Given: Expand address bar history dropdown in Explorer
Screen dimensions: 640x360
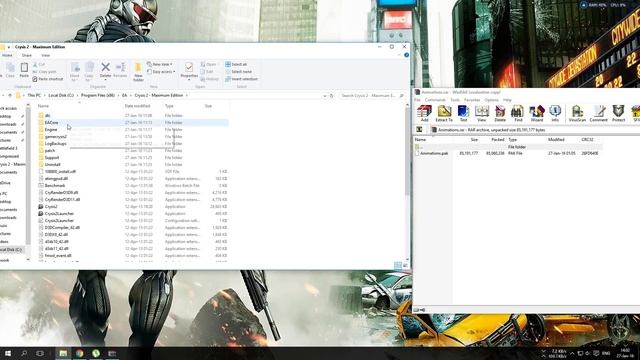Looking at the screenshot, I should click(325, 96).
